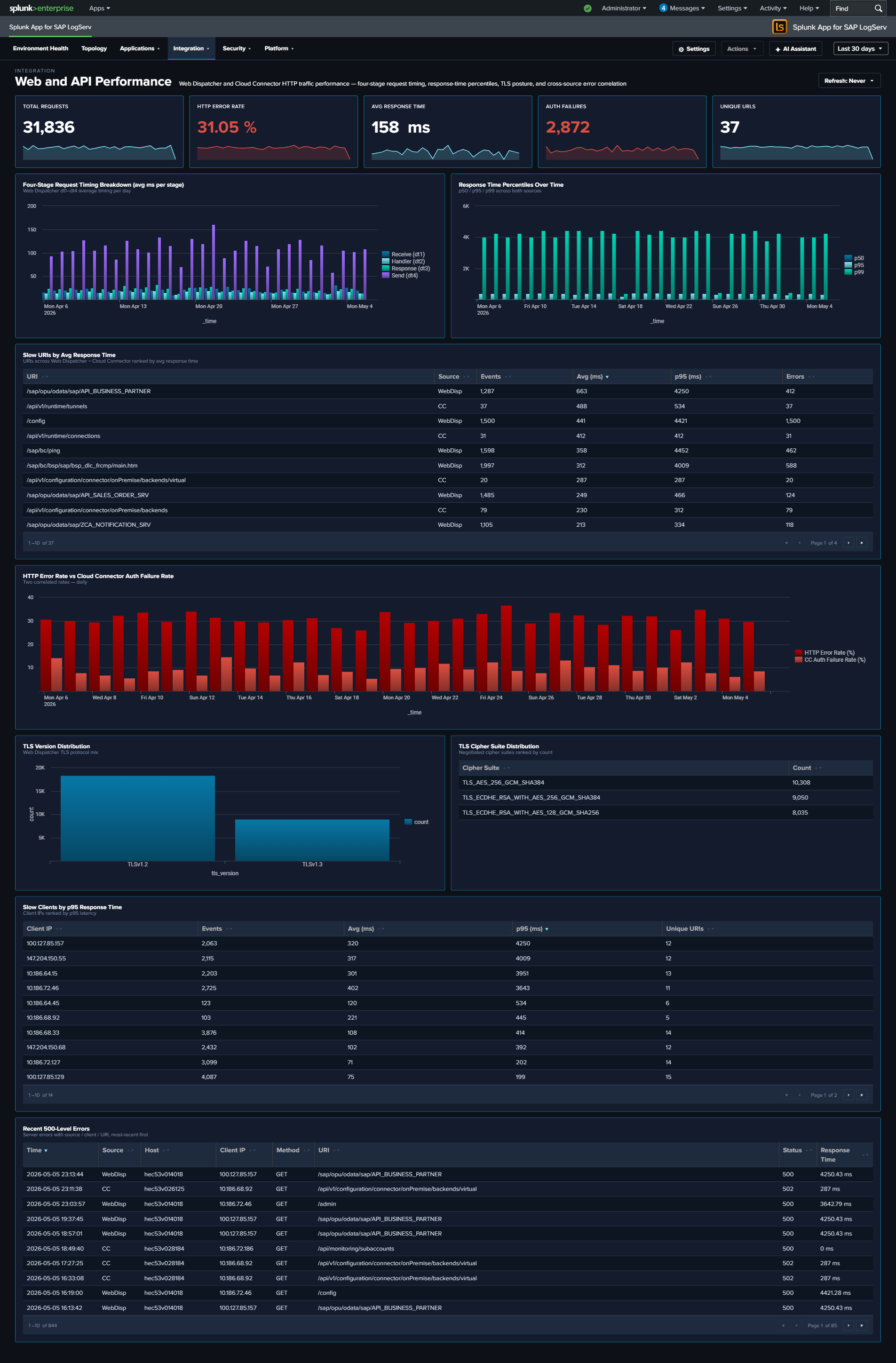Select the 2026-05-05 23:03:57 error row

448,1204
